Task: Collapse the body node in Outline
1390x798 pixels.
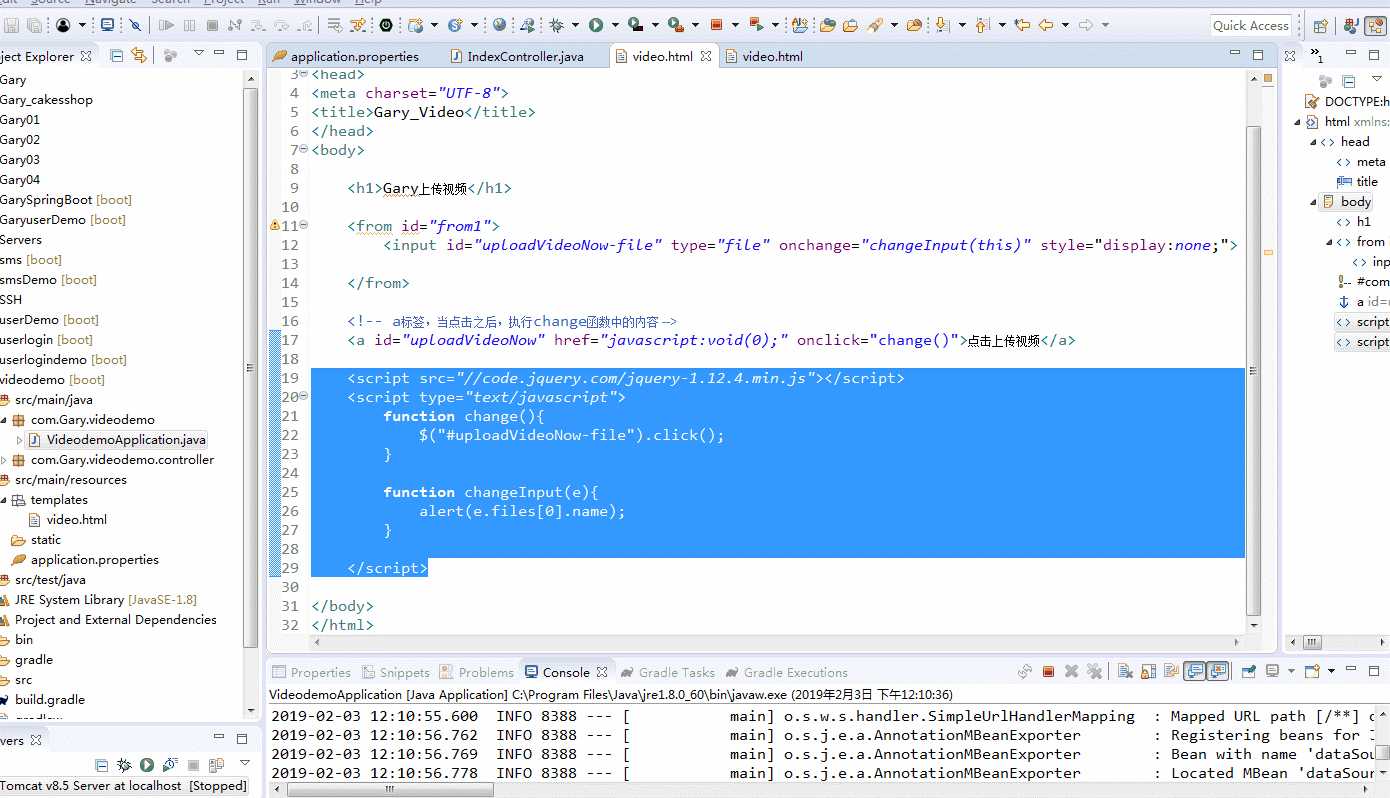Action: 1314,202
